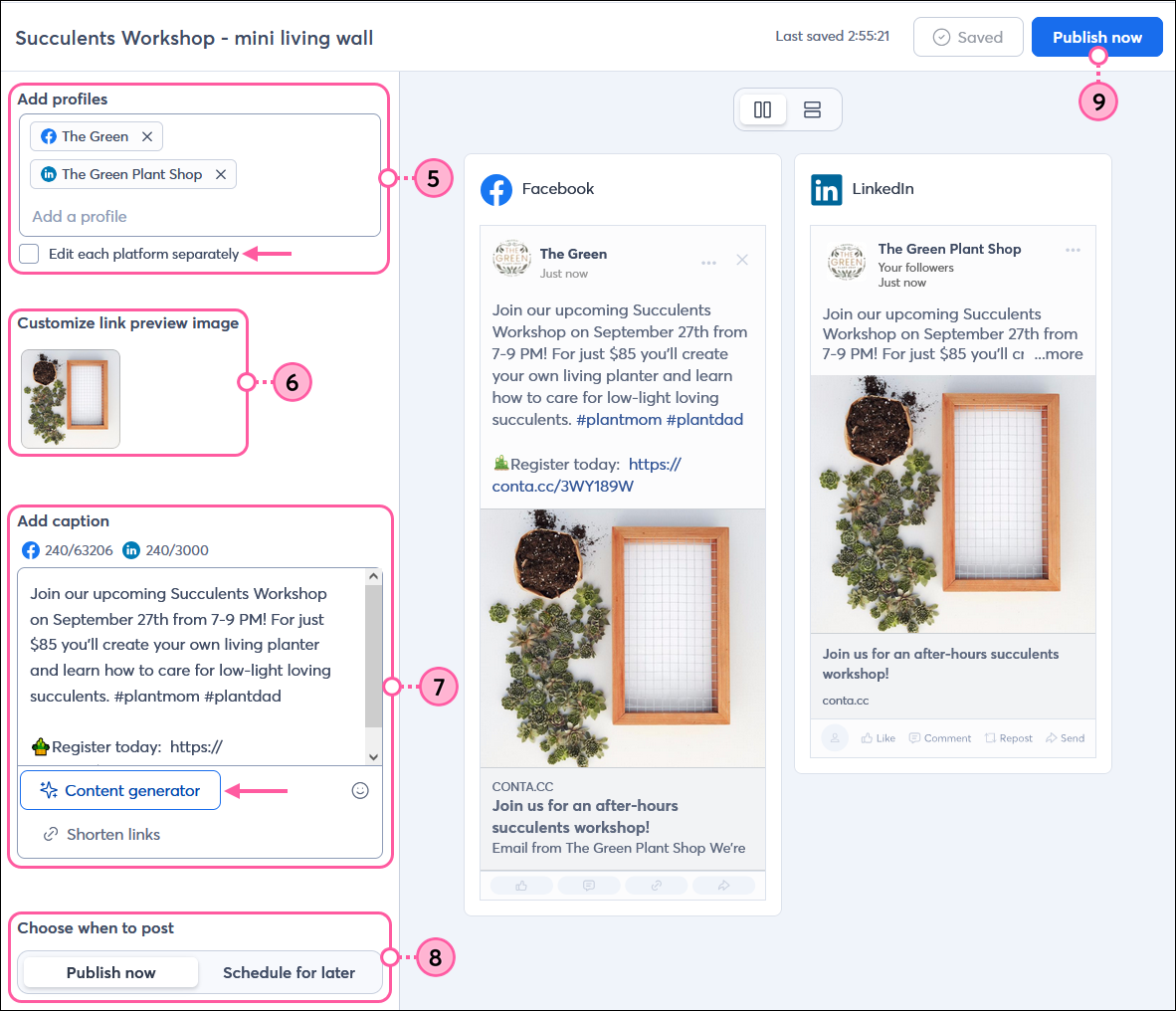Click Comment in LinkedIn preview
The height and width of the screenshot is (1011, 1176).
pos(940,738)
